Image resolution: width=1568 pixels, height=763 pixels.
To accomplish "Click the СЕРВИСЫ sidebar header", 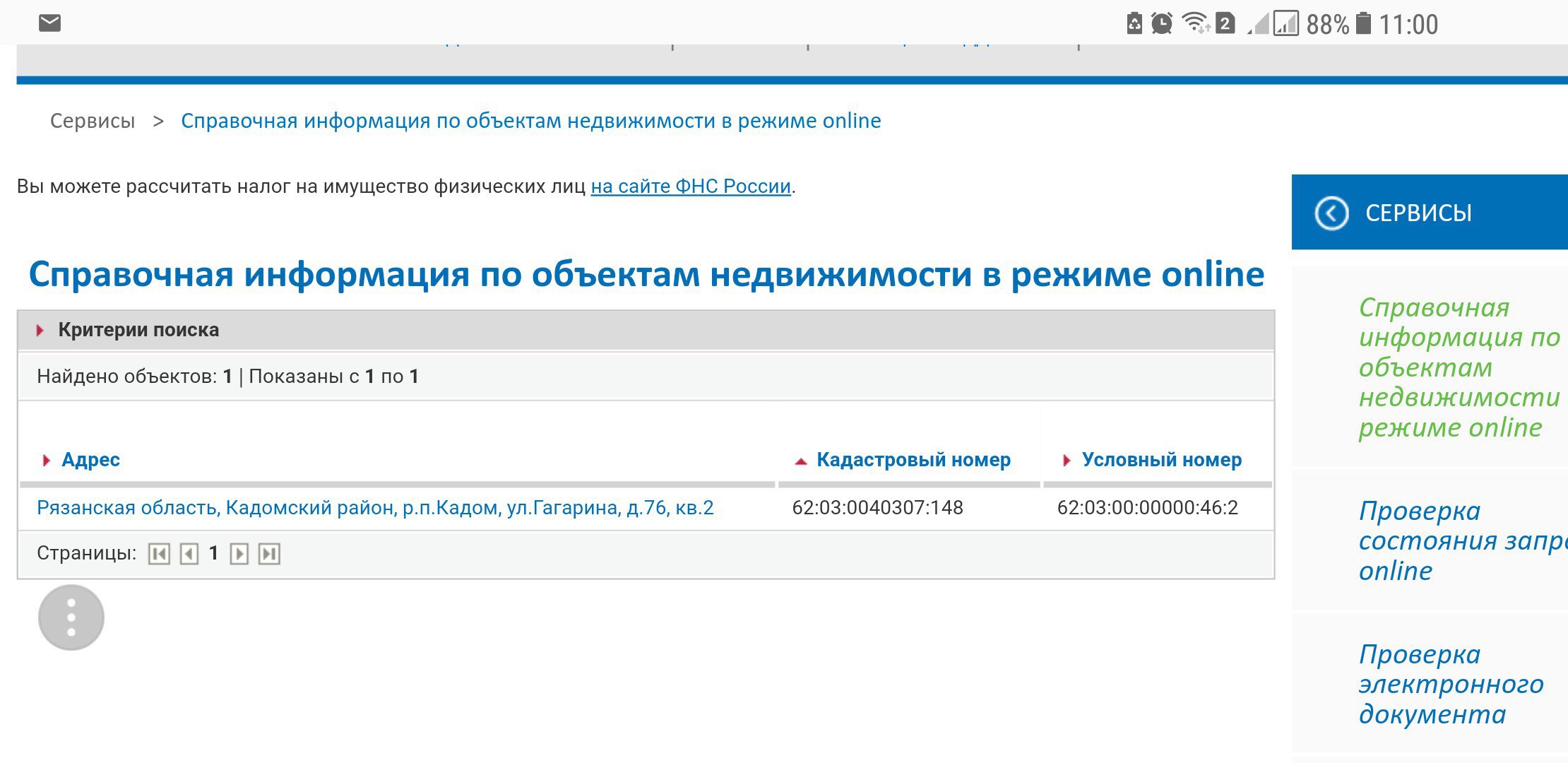I will coord(1430,212).
